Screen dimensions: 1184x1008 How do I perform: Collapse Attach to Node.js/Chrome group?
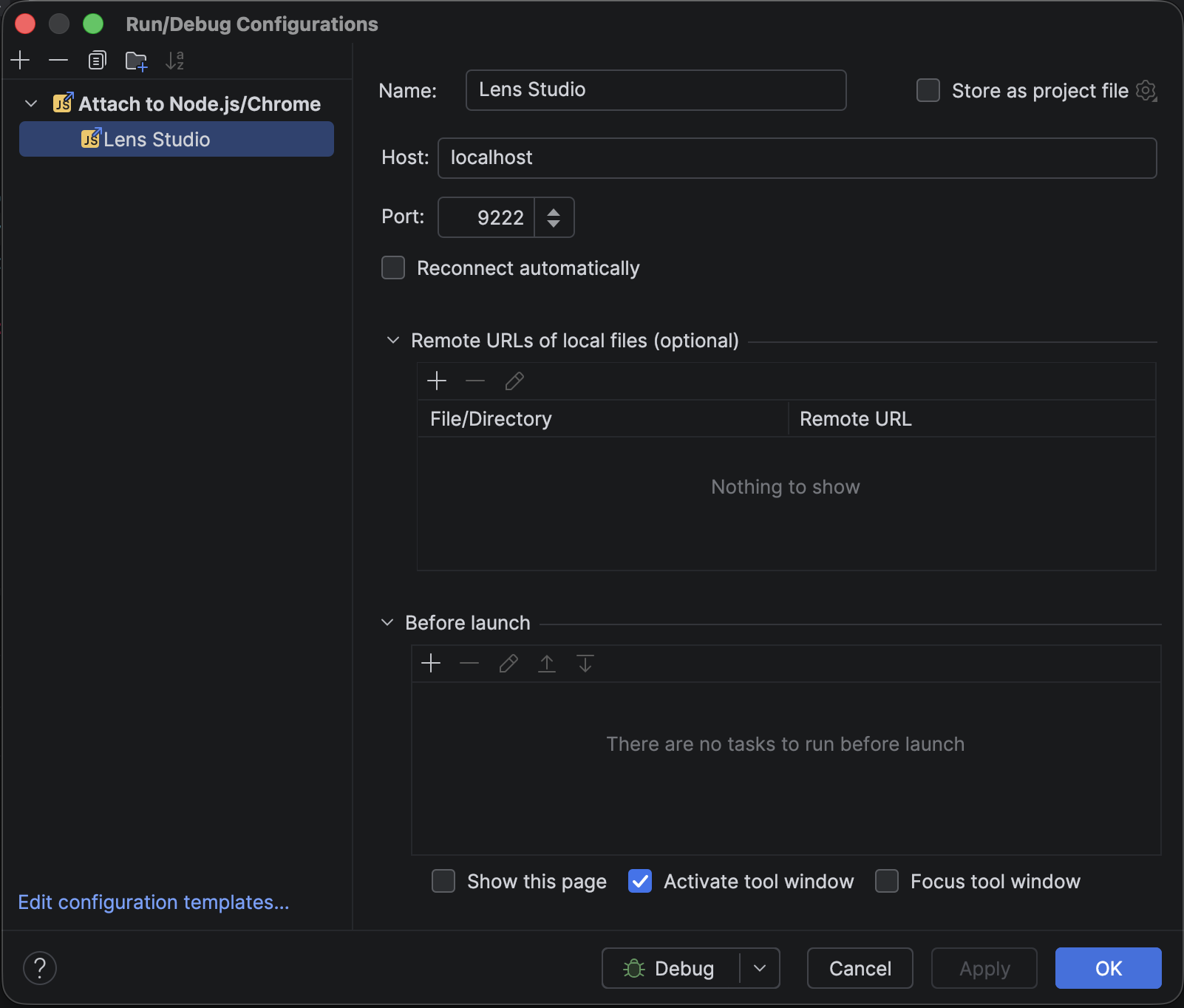(31, 103)
